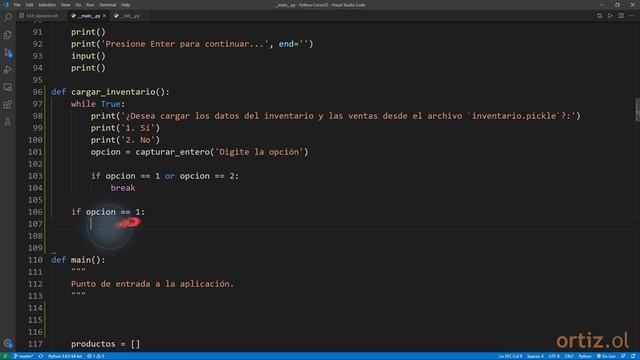Click the VS Code logo in title bar
The width and height of the screenshot is (640, 360).
(x=6, y=5)
